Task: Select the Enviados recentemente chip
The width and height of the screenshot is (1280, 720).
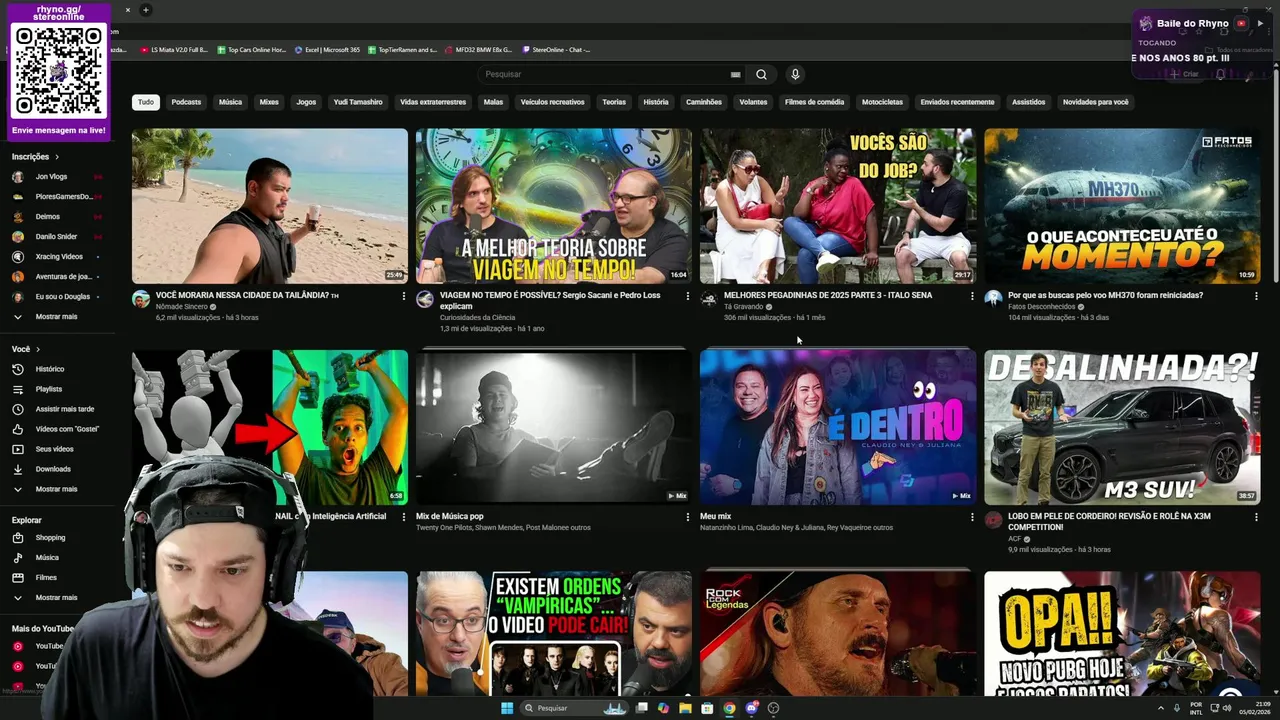Action: pyautogui.click(x=957, y=102)
